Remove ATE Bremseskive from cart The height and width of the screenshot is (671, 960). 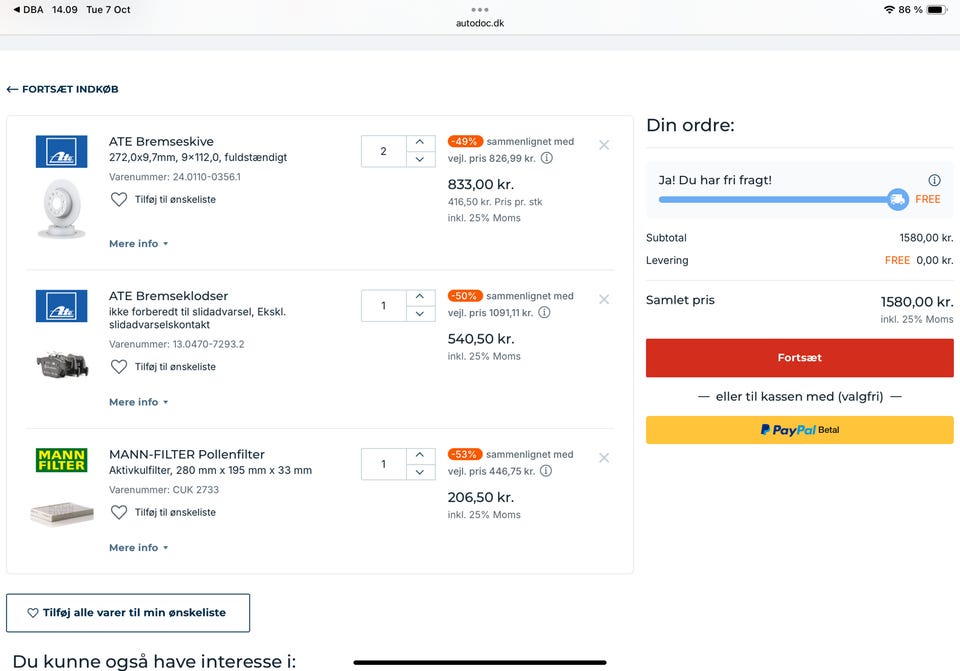604,145
